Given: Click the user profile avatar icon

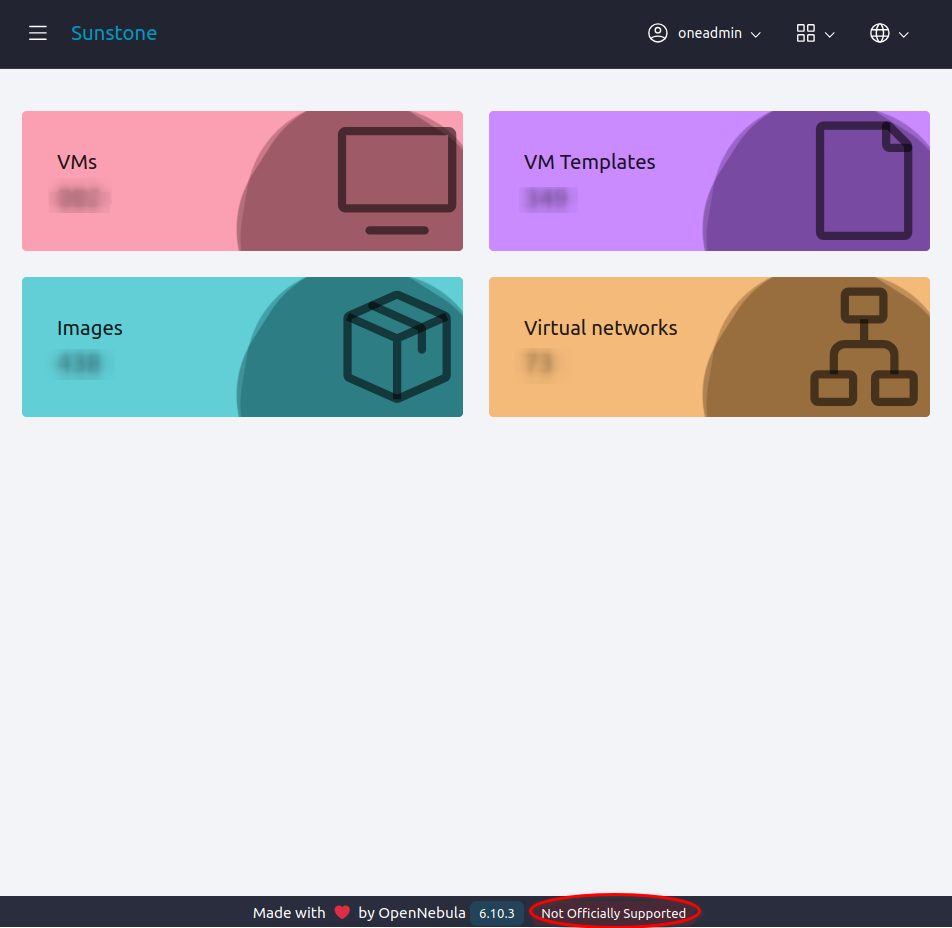Looking at the screenshot, I should pos(657,33).
